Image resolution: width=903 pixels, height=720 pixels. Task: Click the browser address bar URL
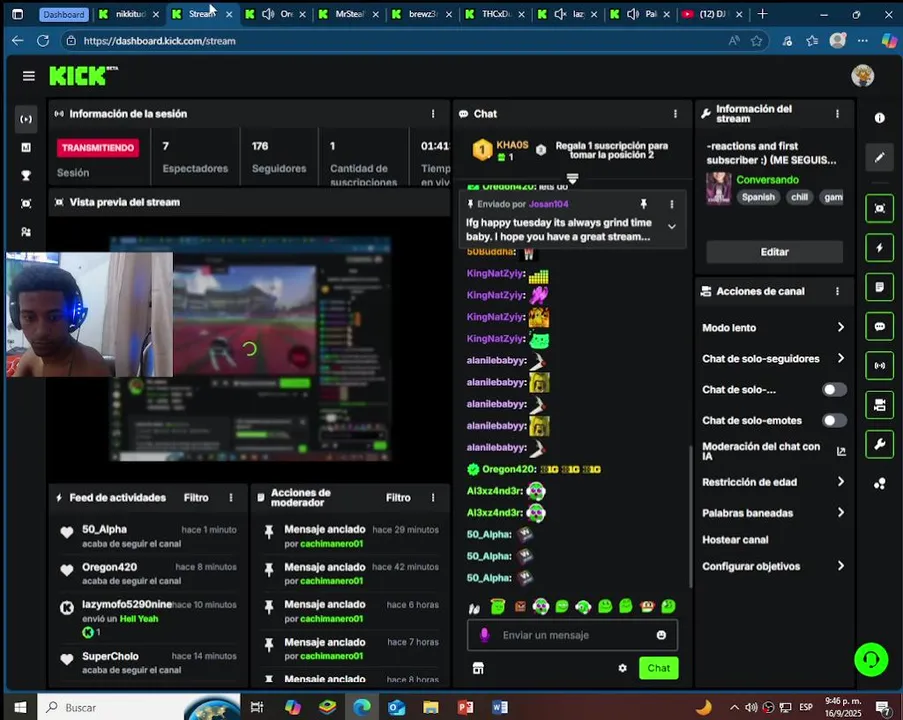tap(160, 41)
